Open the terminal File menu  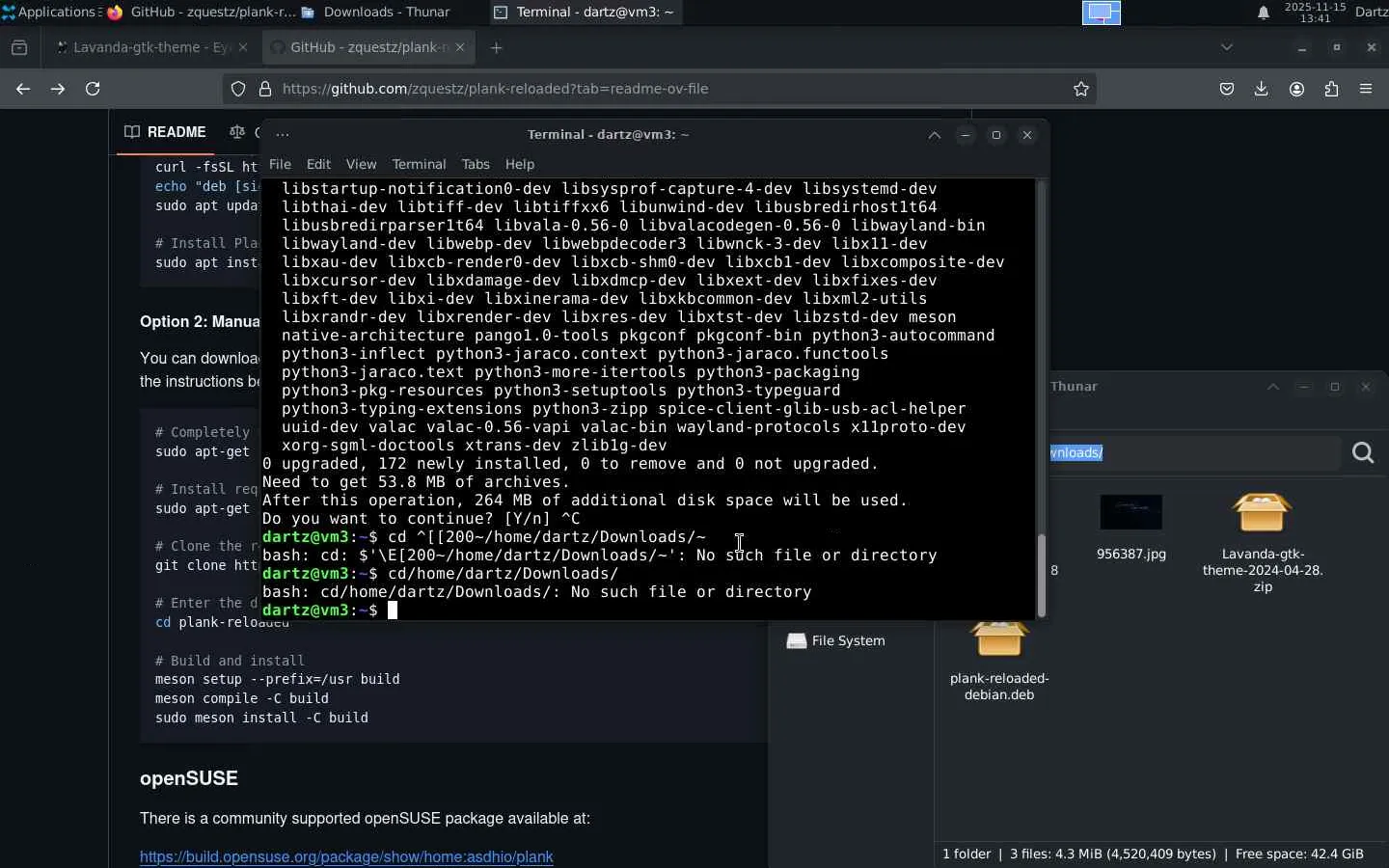coord(280,164)
